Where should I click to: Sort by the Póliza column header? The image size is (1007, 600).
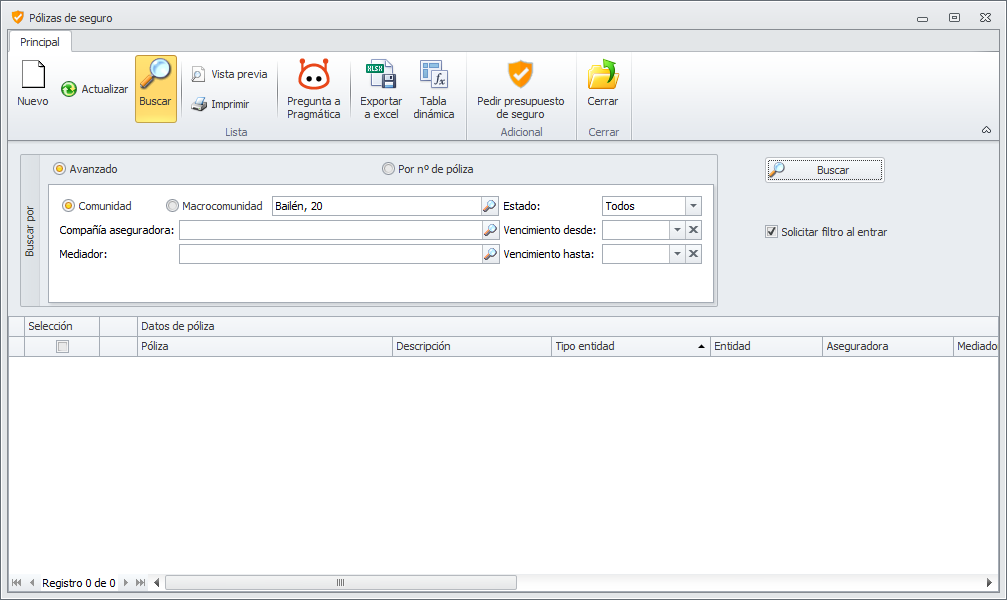pyautogui.click(x=265, y=346)
